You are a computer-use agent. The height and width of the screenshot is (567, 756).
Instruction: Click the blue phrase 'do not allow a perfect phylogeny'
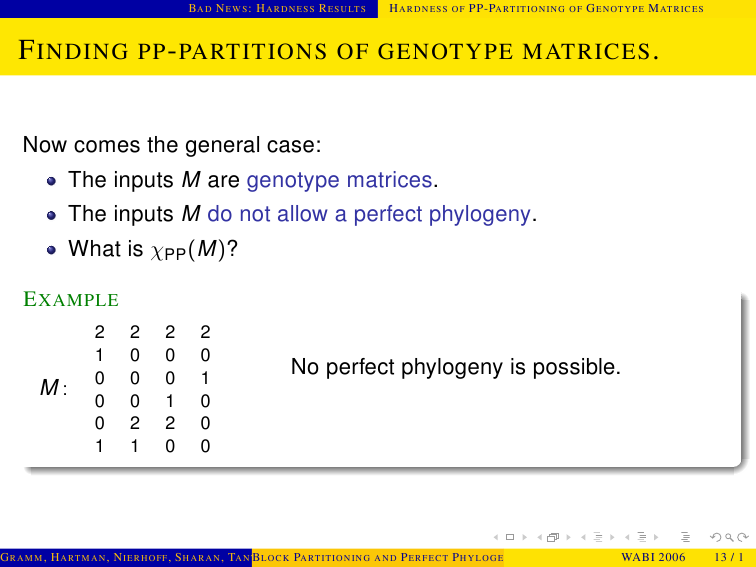coord(369,214)
